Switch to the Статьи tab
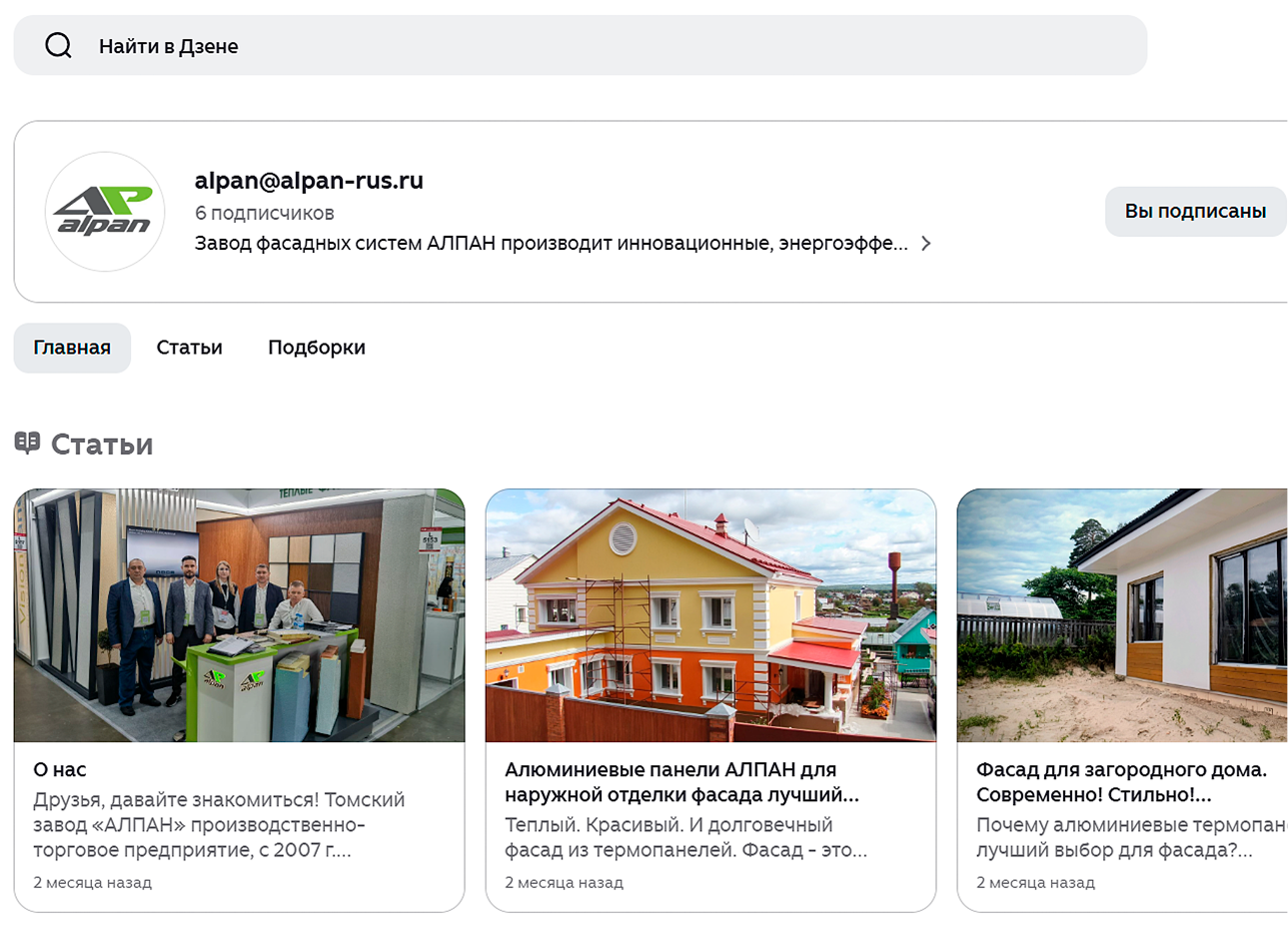The image size is (1288, 952). tap(189, 348)
